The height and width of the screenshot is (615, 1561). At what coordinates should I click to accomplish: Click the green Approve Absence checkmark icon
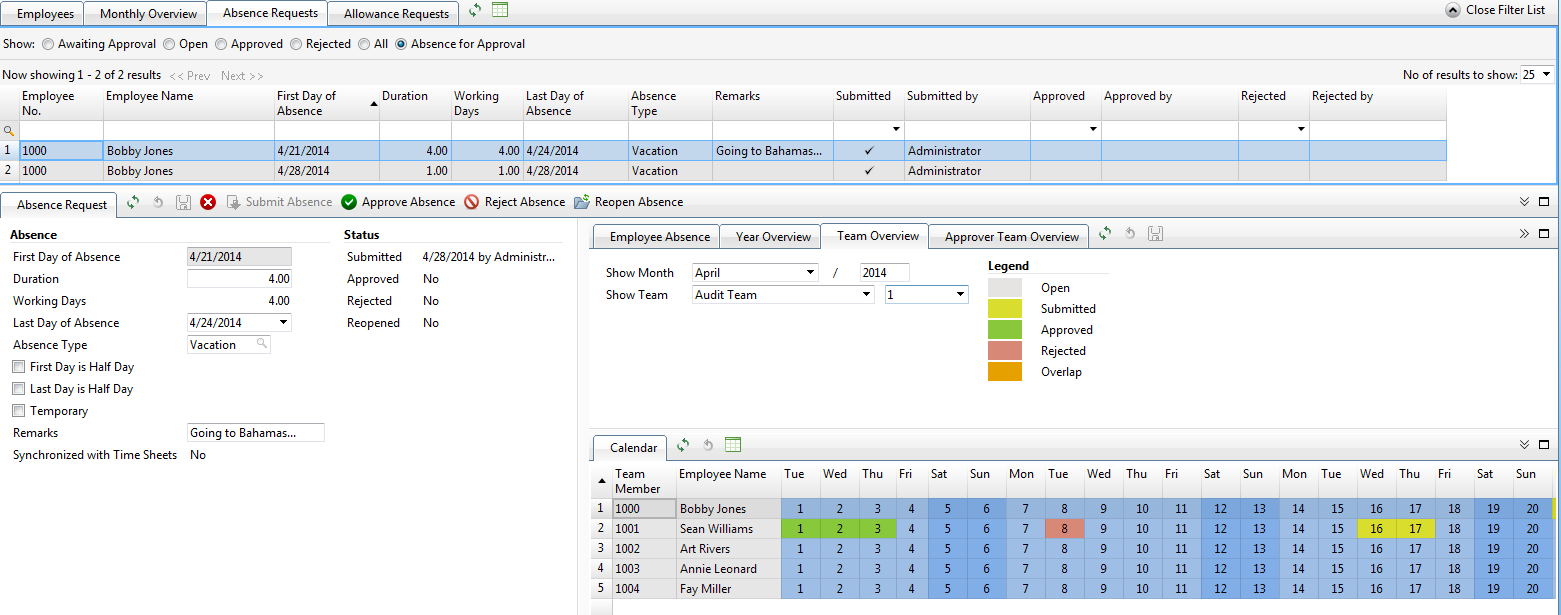coord(349,202)
